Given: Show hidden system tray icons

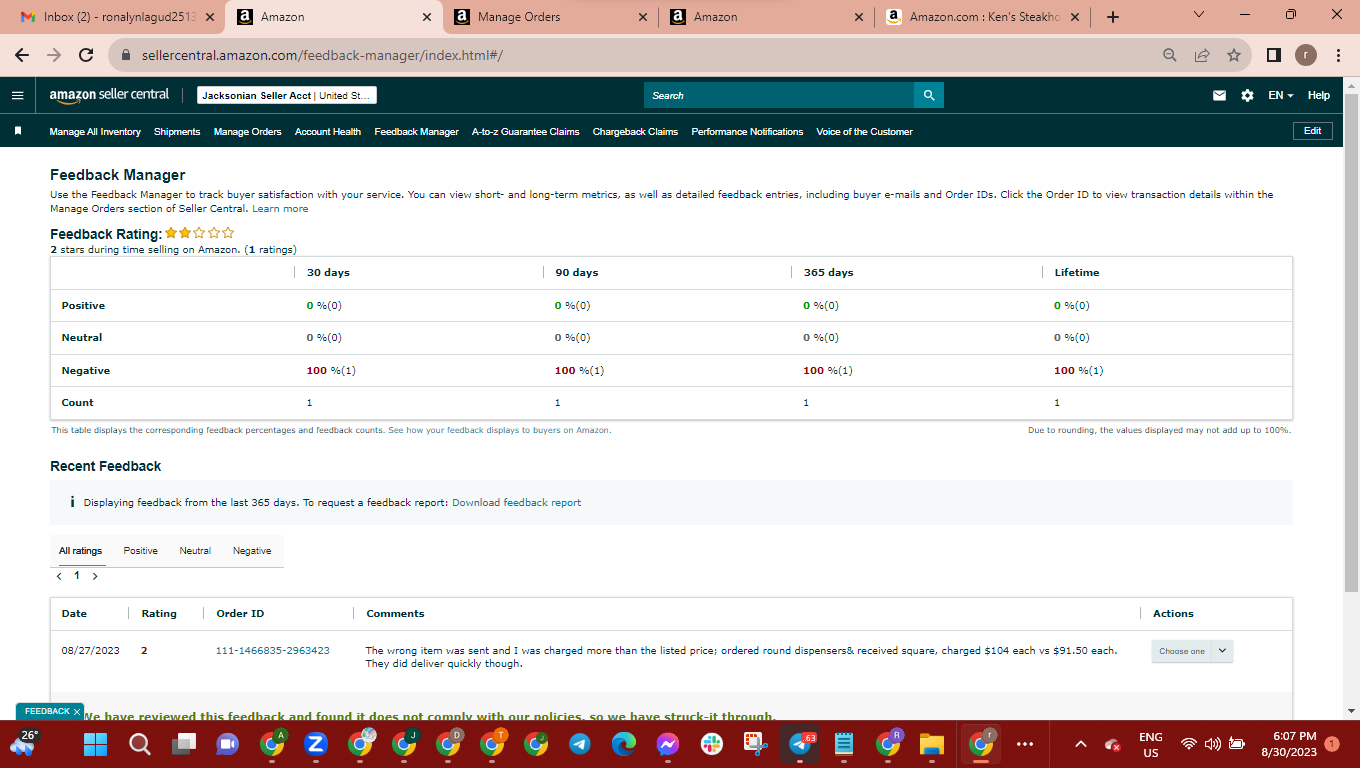Looking at the screenshot, I should [x=1080, y=744].
